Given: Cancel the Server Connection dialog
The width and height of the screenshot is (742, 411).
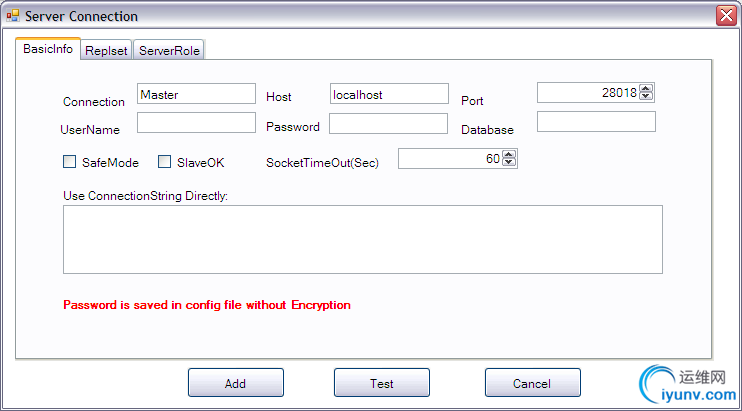Looking at the screenshot, I should pyautogui.click(x=532, y=383).
